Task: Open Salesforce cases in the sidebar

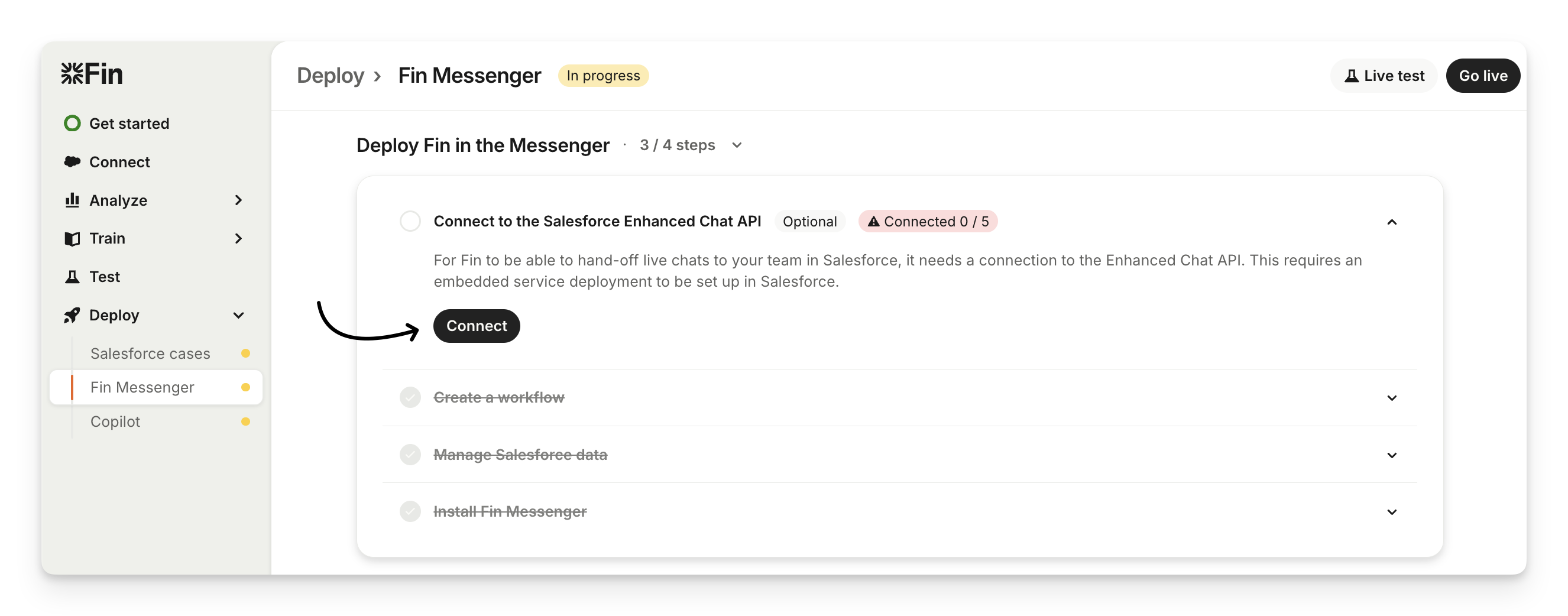Action: click(150, 354)
